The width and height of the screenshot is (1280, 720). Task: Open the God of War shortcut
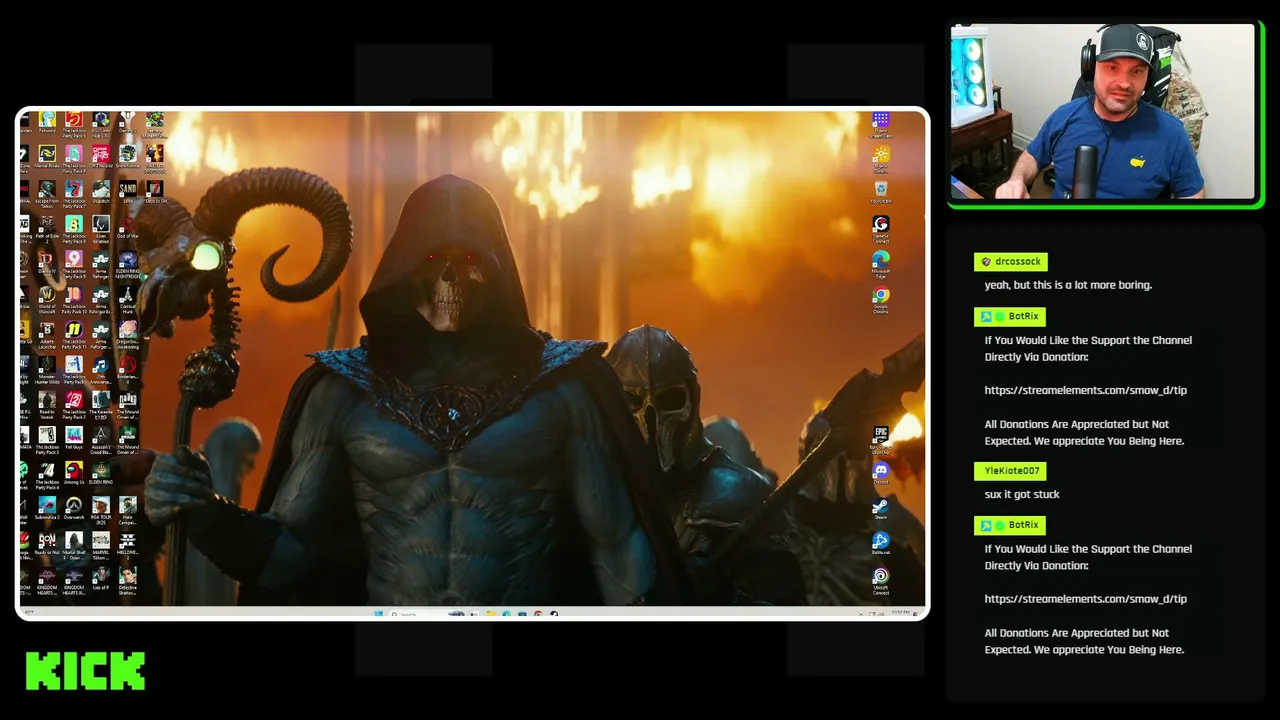pos(128,227)
